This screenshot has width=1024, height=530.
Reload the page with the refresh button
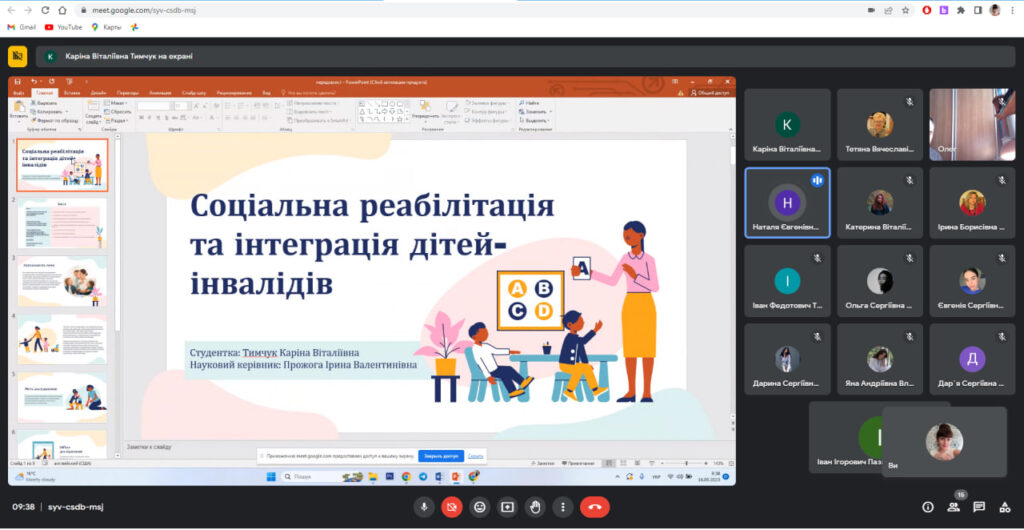44,10
